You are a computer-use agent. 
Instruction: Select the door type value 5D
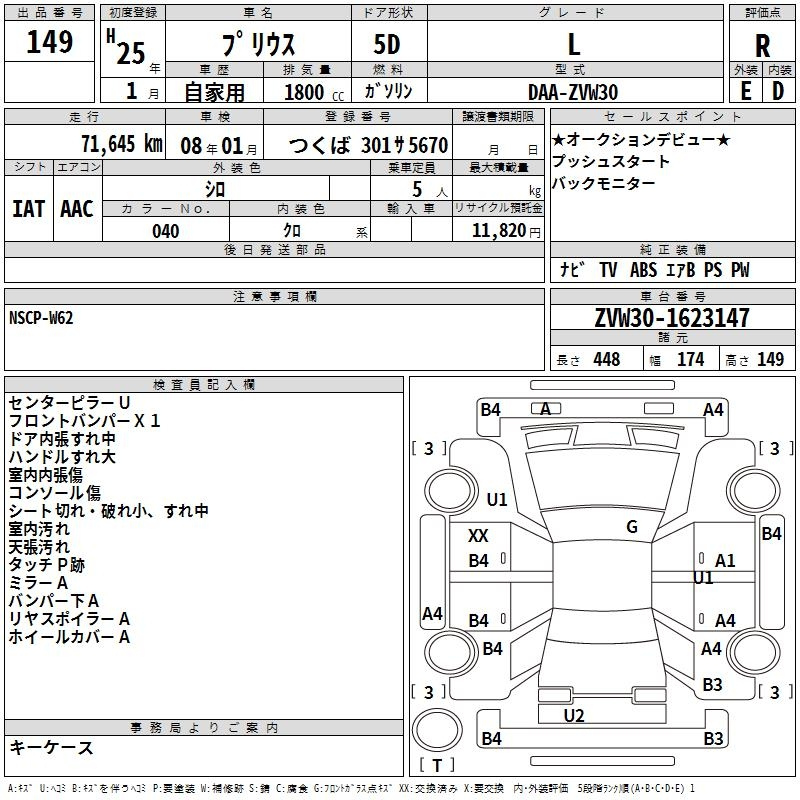(x=387, y=44)
